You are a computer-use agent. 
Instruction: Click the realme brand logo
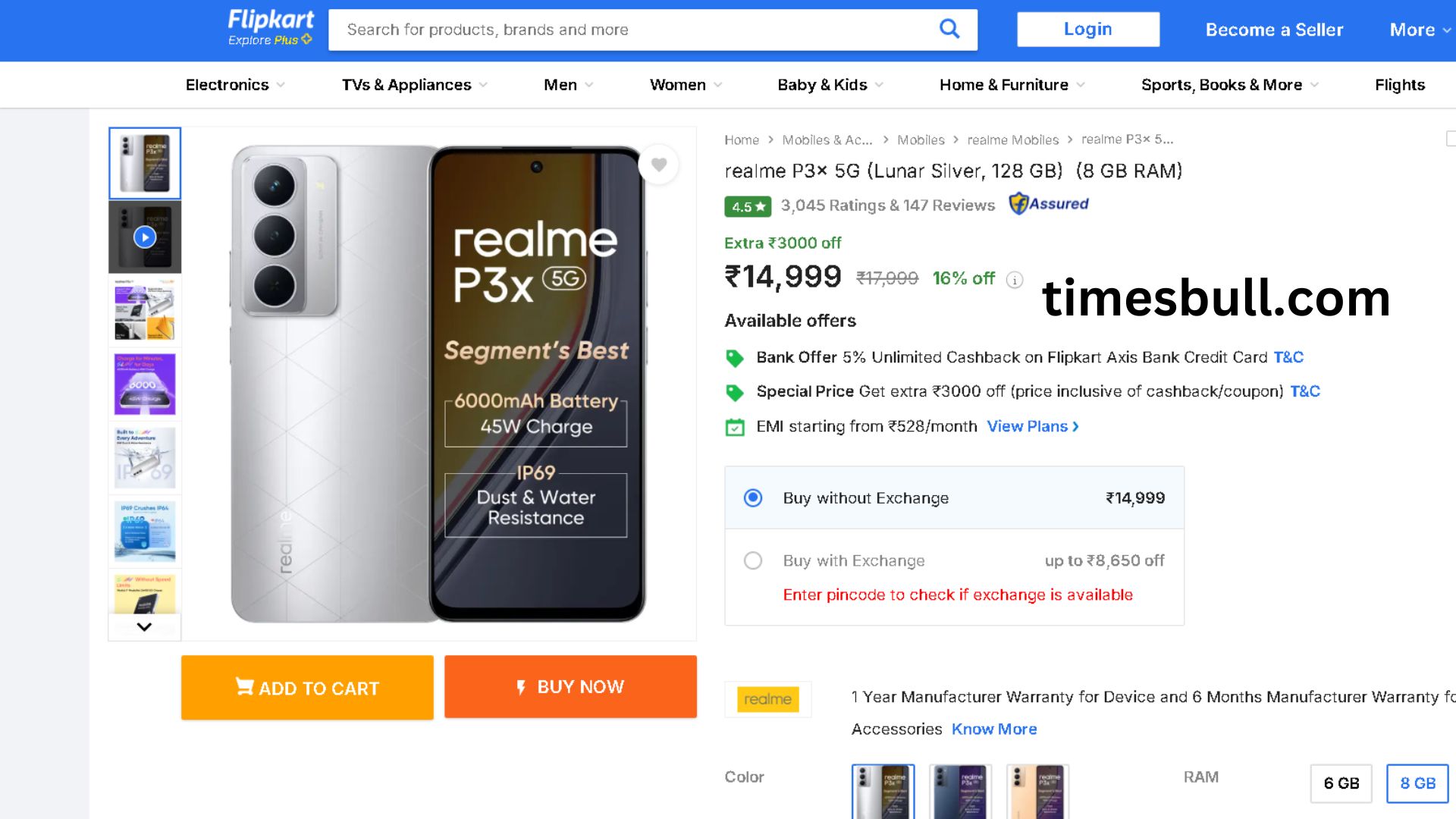pos(767,699)
